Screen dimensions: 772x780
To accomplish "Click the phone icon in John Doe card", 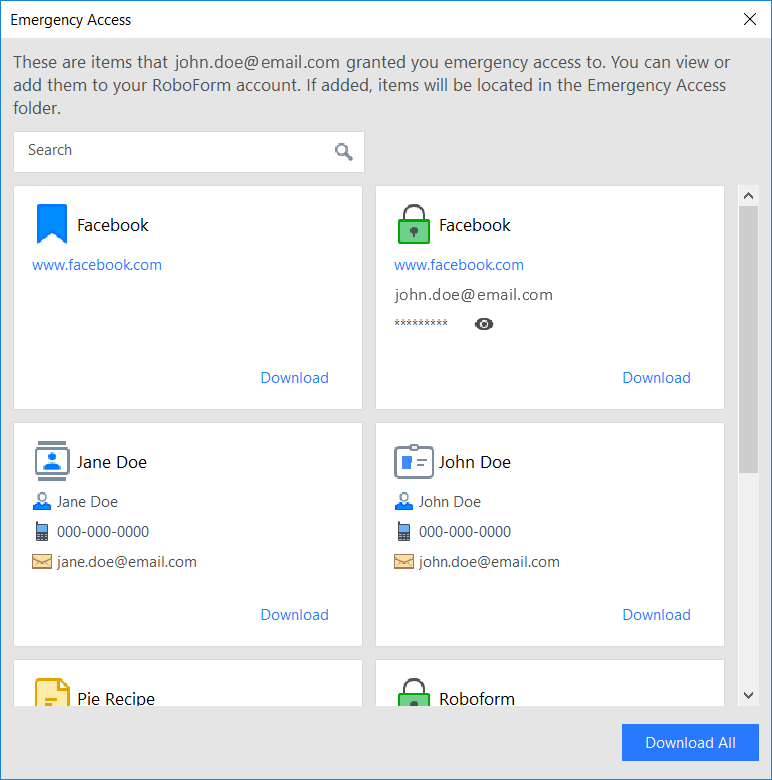I will (x=404, y=531).
